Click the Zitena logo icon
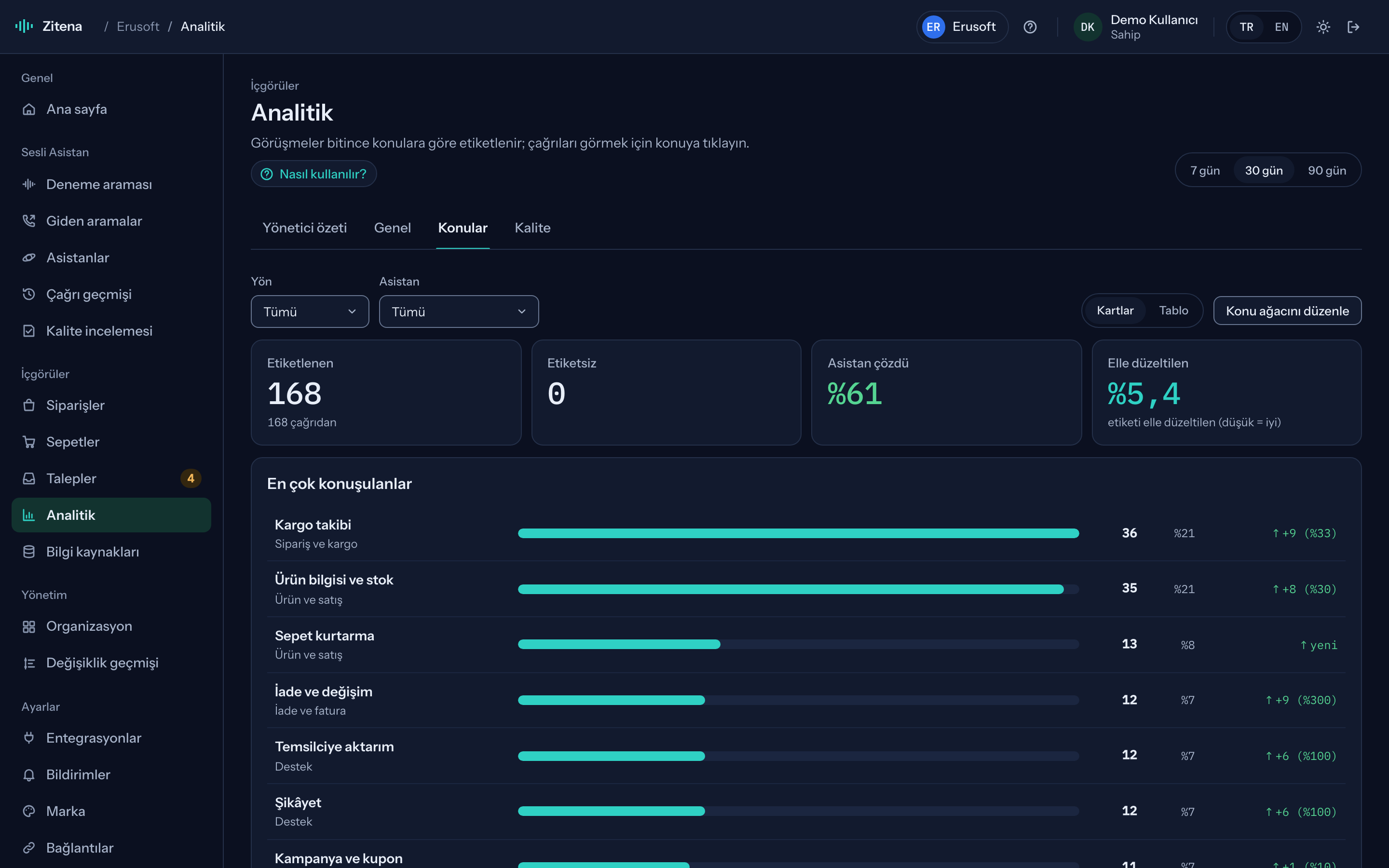1389x868 pixels. click(x=24, y=27)
